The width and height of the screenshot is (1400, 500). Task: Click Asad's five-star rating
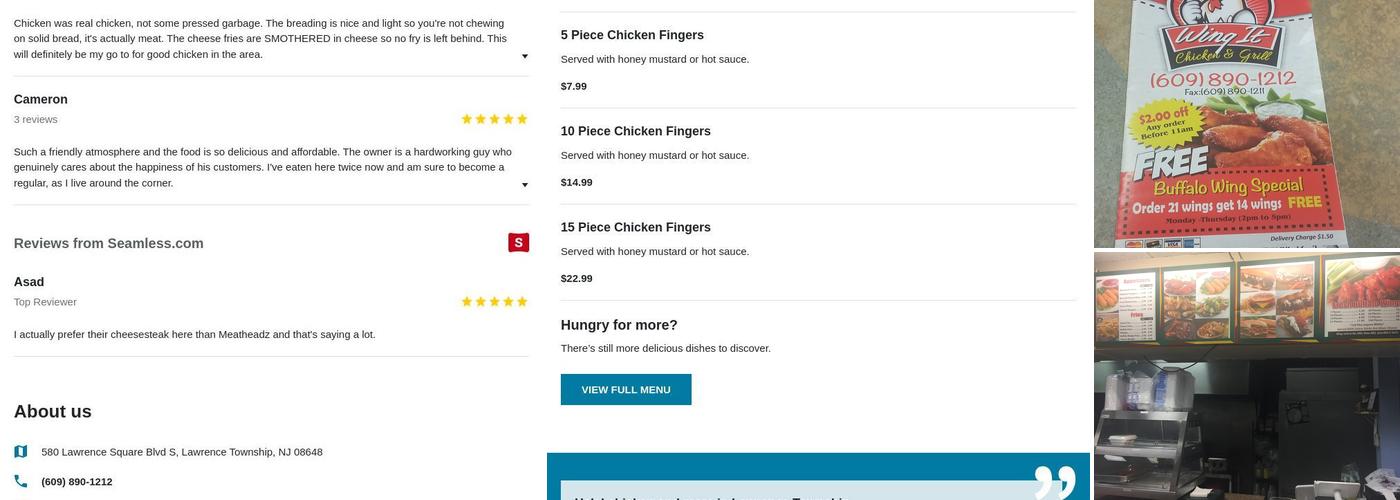click(x=494, y=302)
